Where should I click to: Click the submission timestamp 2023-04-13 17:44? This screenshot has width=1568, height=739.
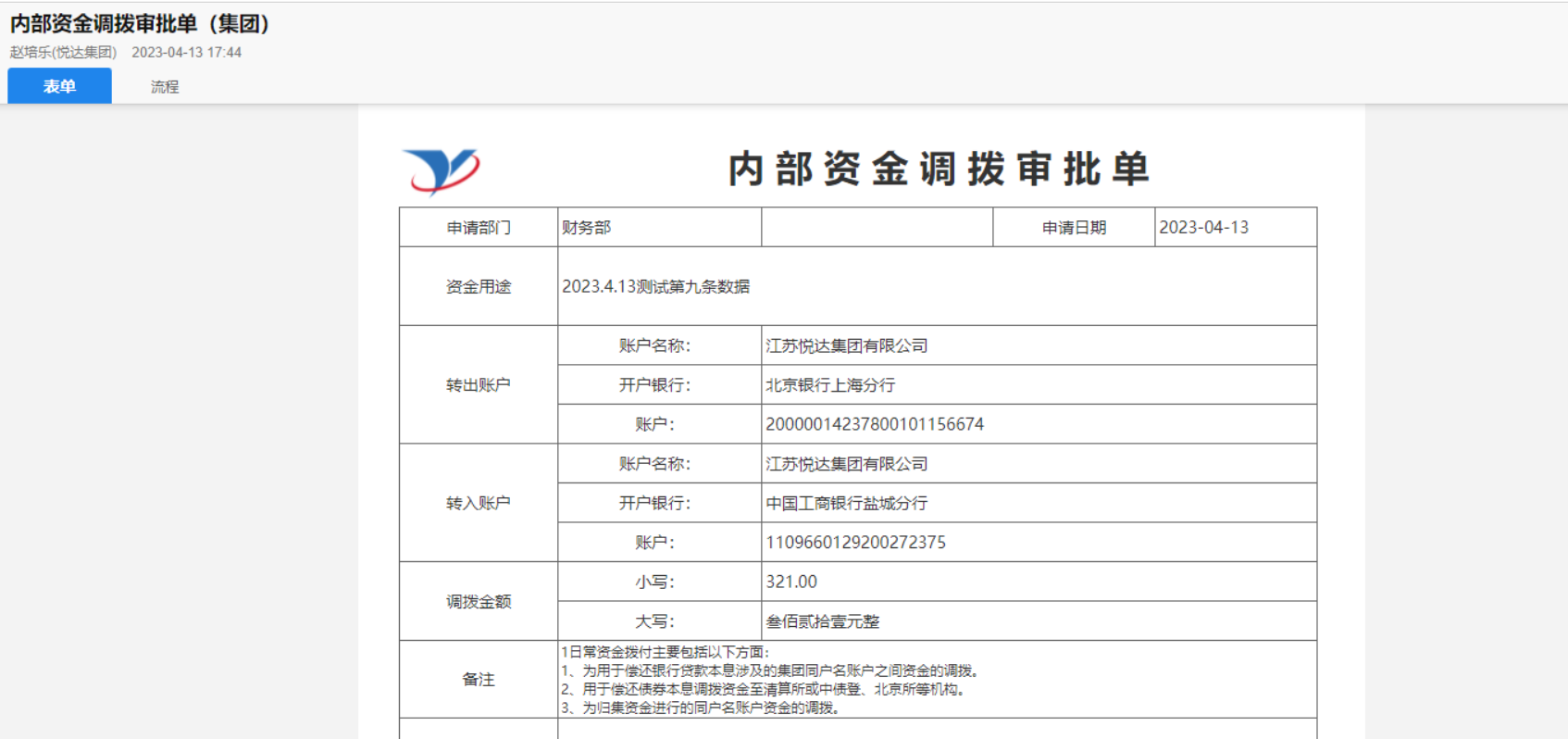(186, 53)
